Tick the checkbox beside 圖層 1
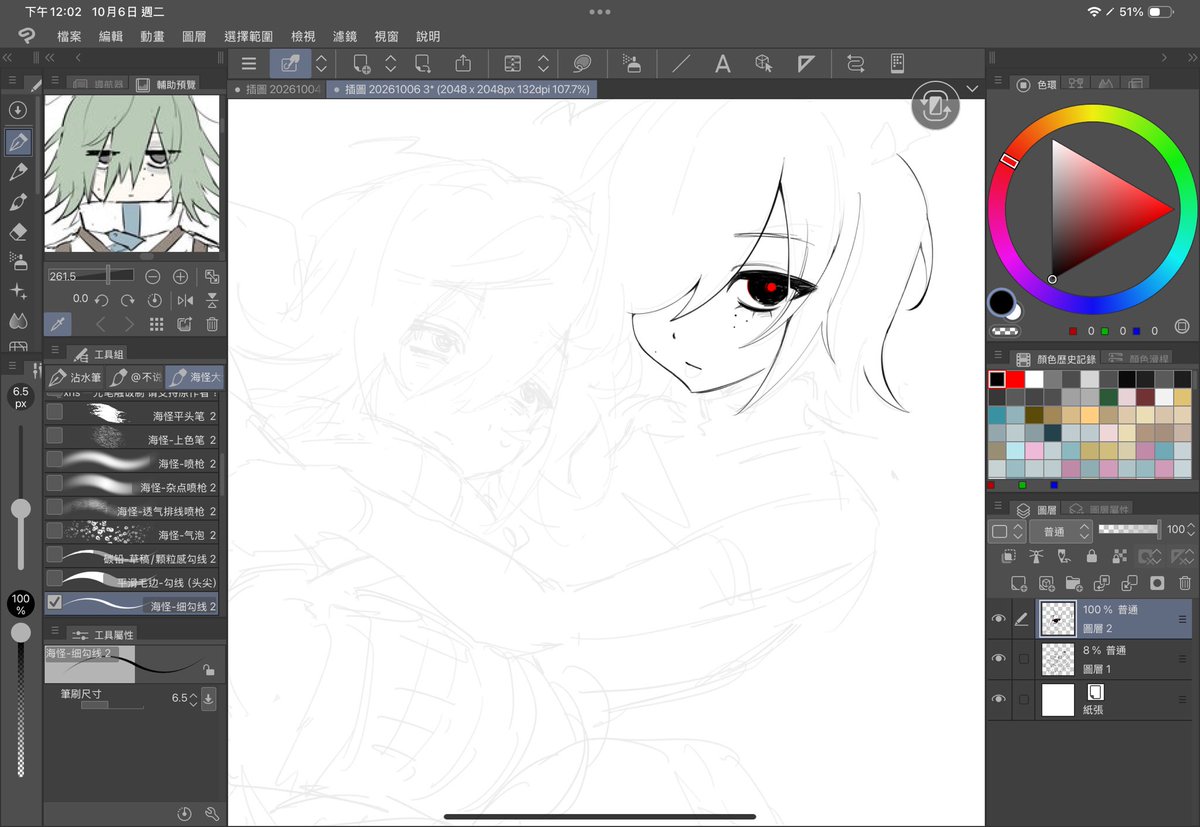Viewport: 1200px width, 827px height. (x=1023, y=659)
